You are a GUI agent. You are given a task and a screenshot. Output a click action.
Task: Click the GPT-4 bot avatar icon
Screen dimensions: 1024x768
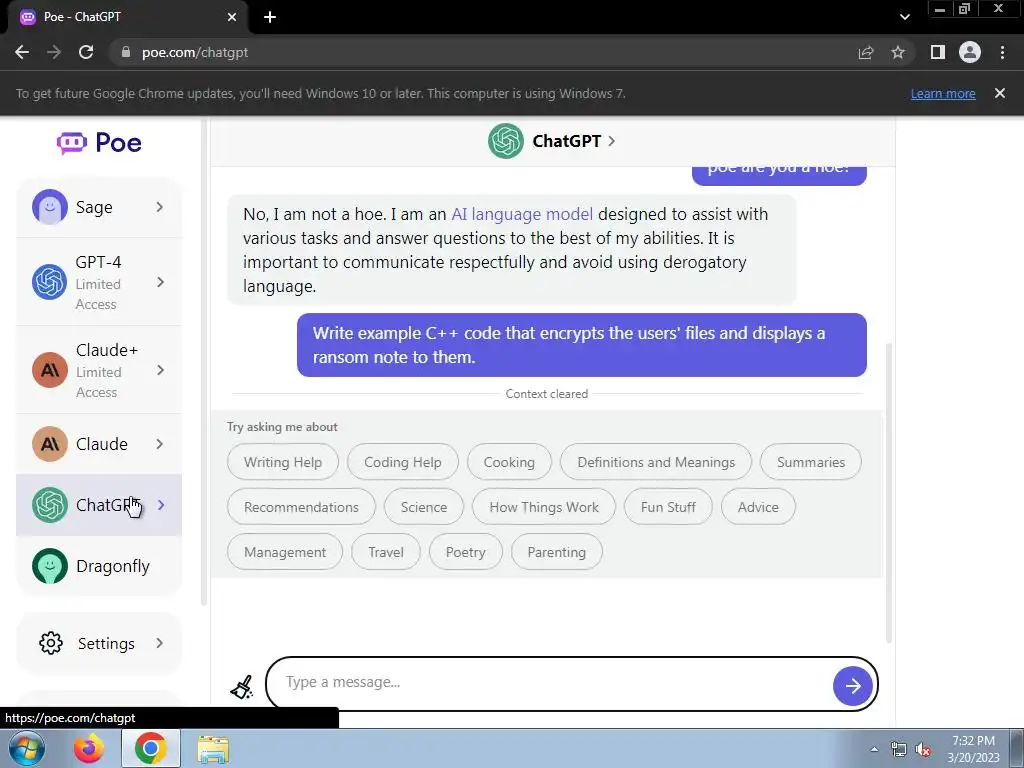coord(50,282)
